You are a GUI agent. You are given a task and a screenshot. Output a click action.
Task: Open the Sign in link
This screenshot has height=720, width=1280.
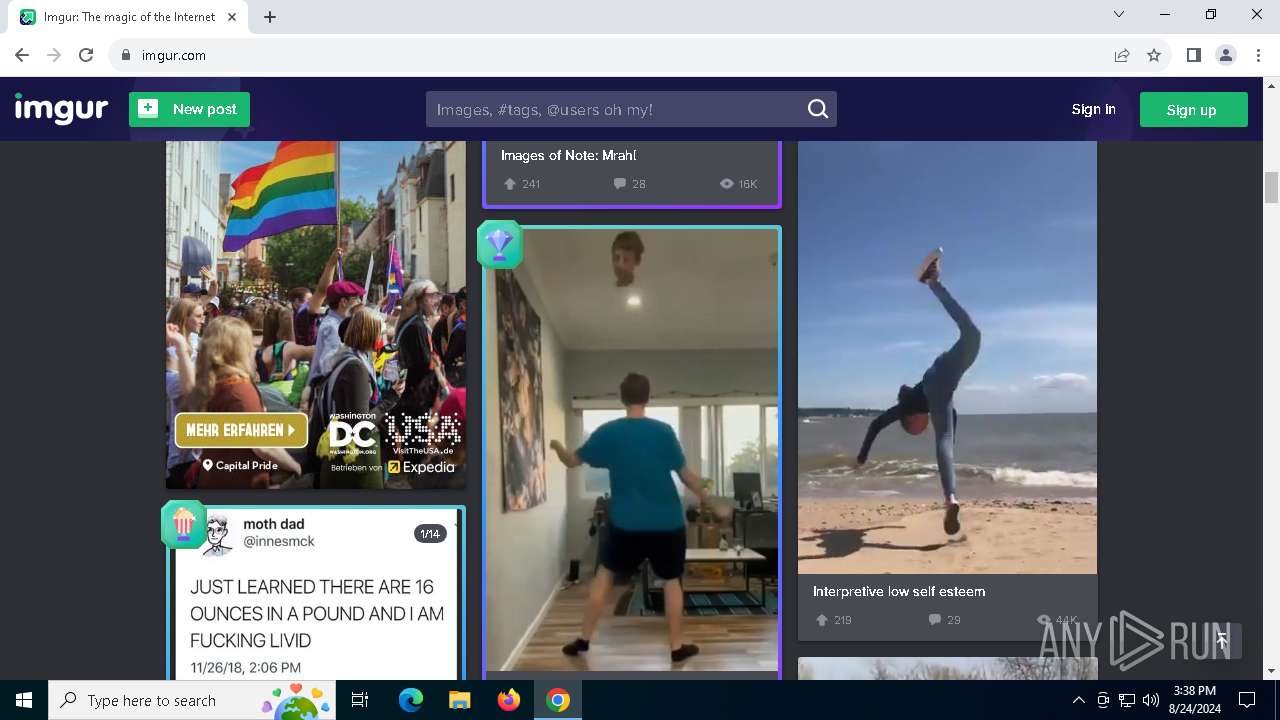click(1093, 109)
